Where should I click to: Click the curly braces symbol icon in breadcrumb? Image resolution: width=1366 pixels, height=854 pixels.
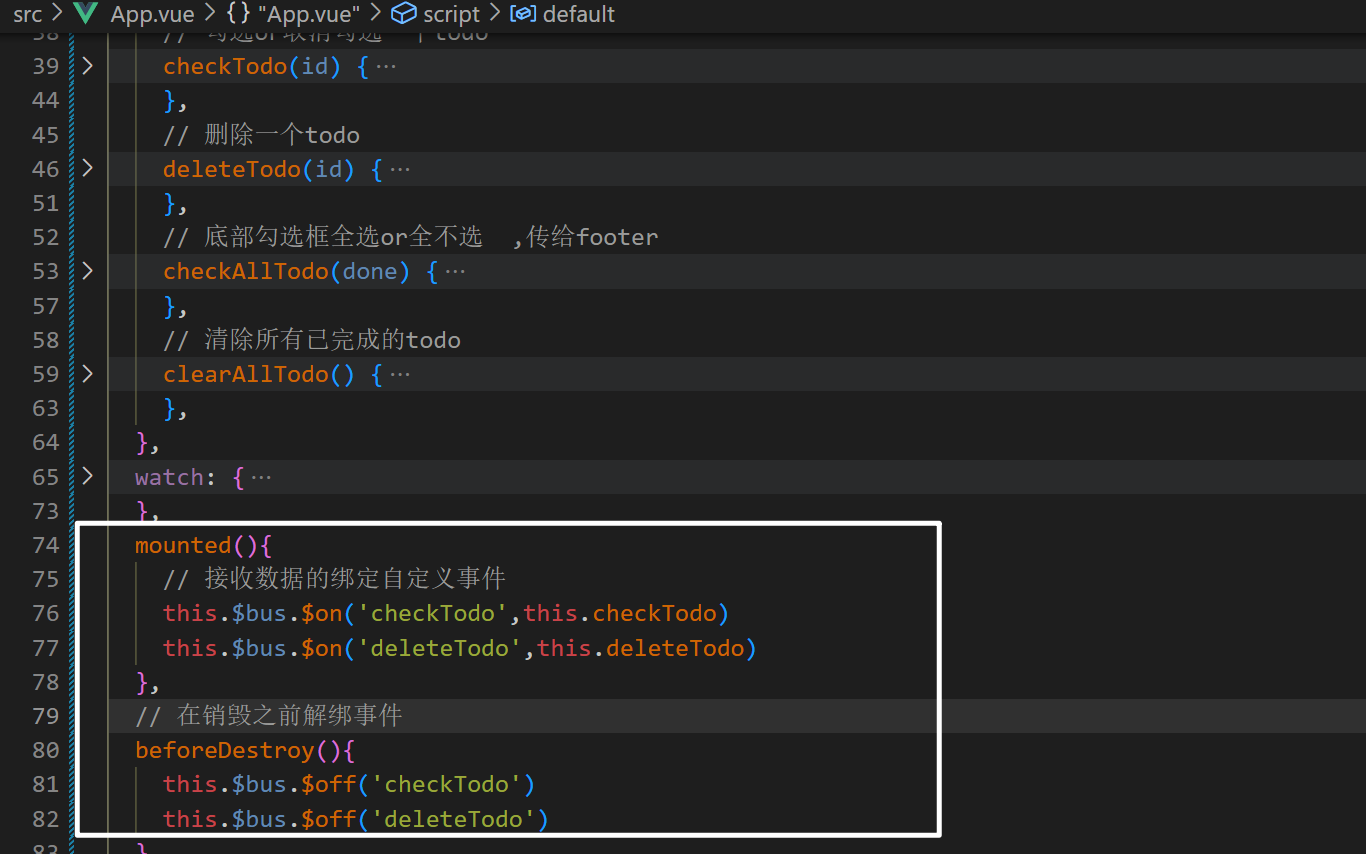coord(239,15)
